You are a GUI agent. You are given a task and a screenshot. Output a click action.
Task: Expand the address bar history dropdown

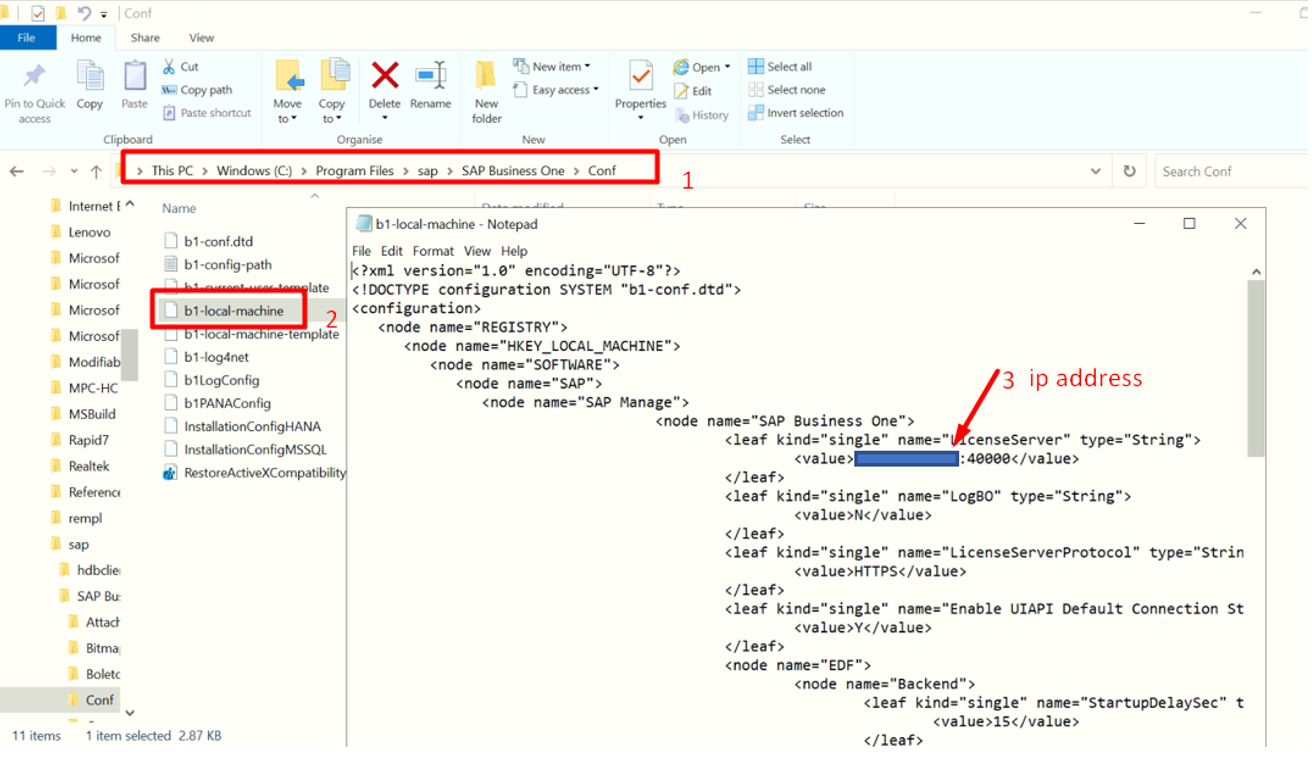[1096, 171]
